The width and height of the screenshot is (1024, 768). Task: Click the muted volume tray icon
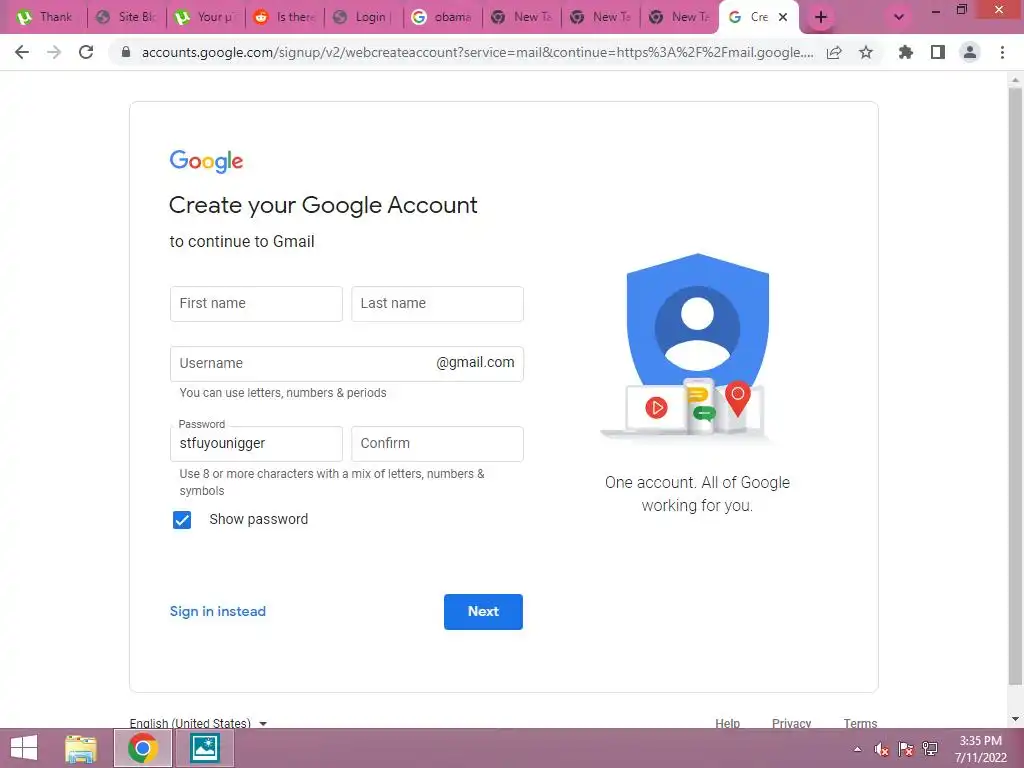[882, 749]
